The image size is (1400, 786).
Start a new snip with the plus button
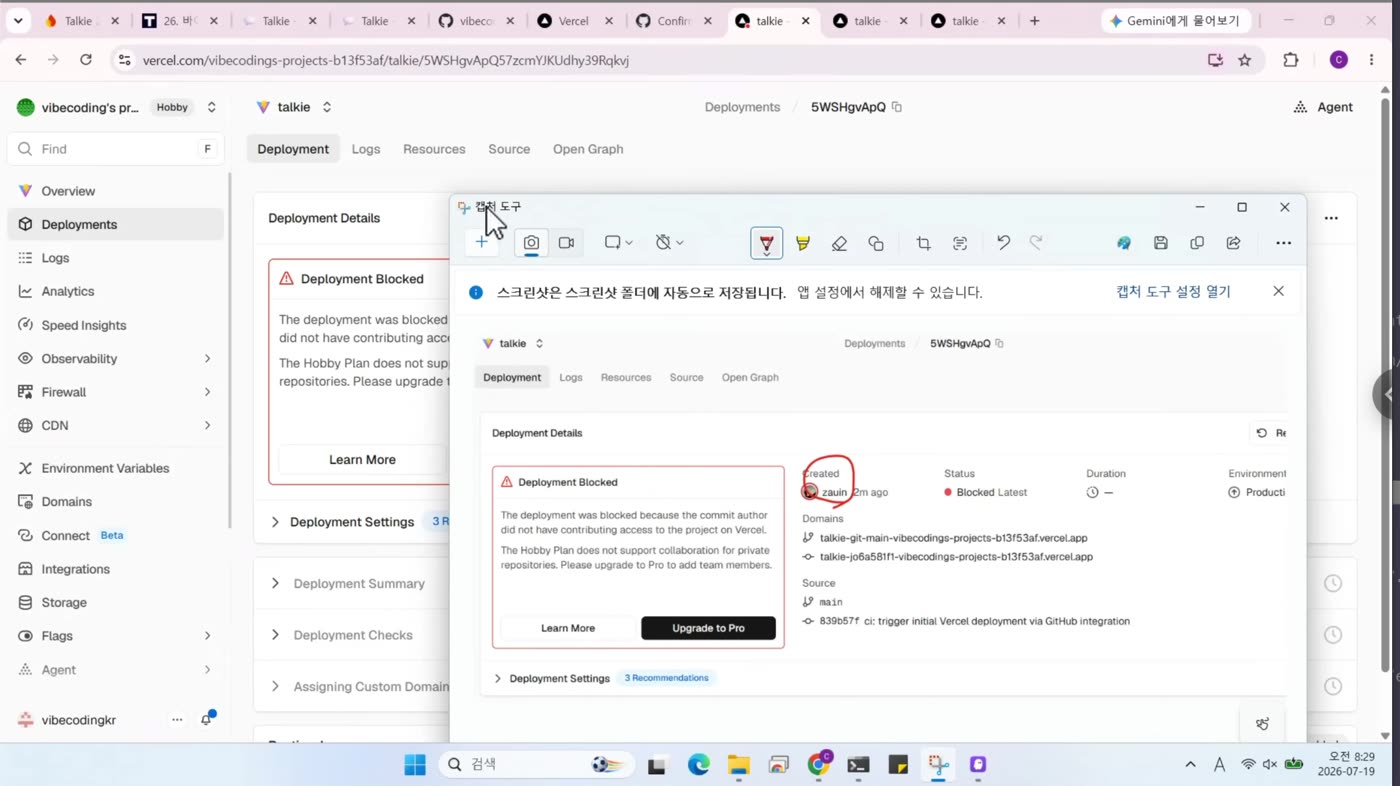pyautogui.click(x=482, y=242)
